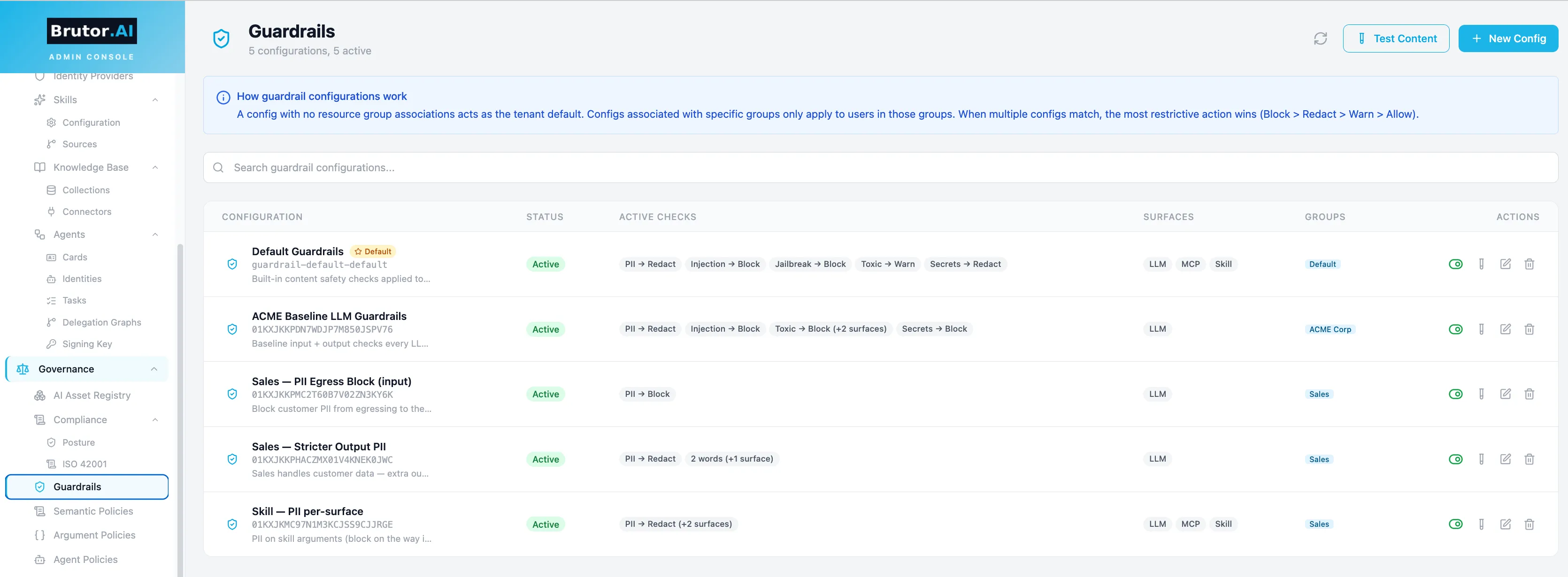This screenshot has height=577, width=1568.
Task: Collapse the Governance section chevron
Action: [154, 369]
